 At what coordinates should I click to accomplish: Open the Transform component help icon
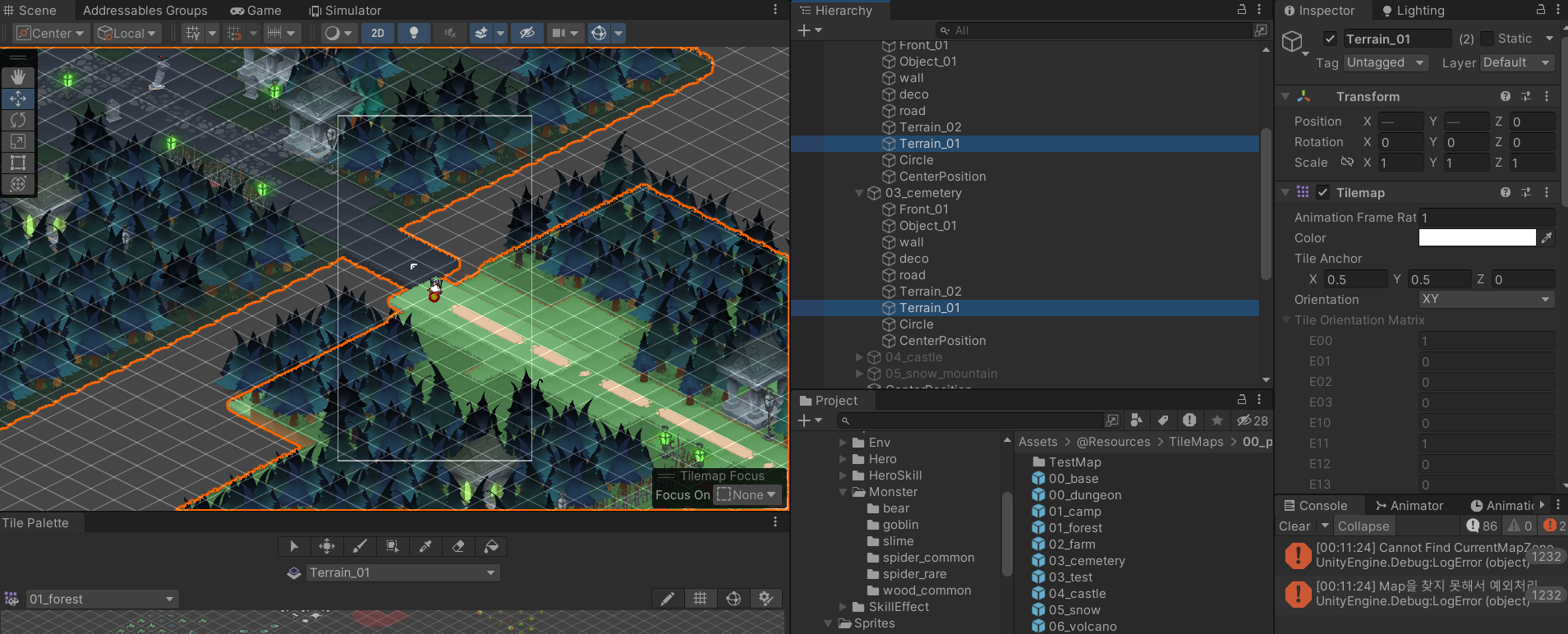(x=1506, y=96)
